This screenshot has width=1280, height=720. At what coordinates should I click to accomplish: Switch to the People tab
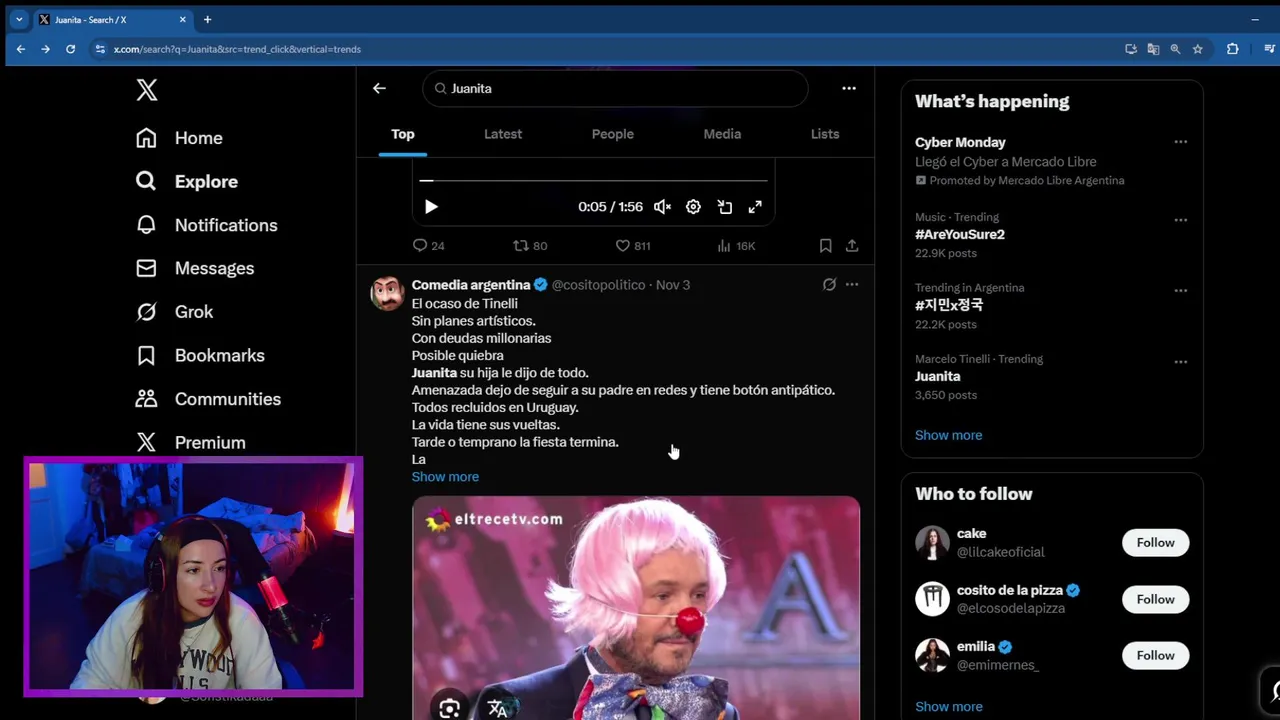613,134
